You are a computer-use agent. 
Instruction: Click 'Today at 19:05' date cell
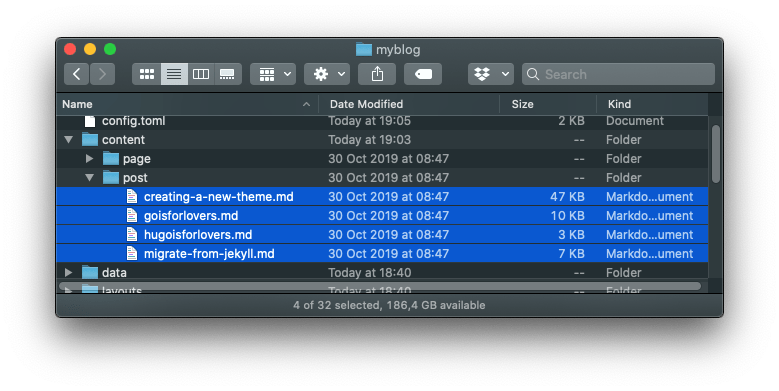click(x=369, y=121)
